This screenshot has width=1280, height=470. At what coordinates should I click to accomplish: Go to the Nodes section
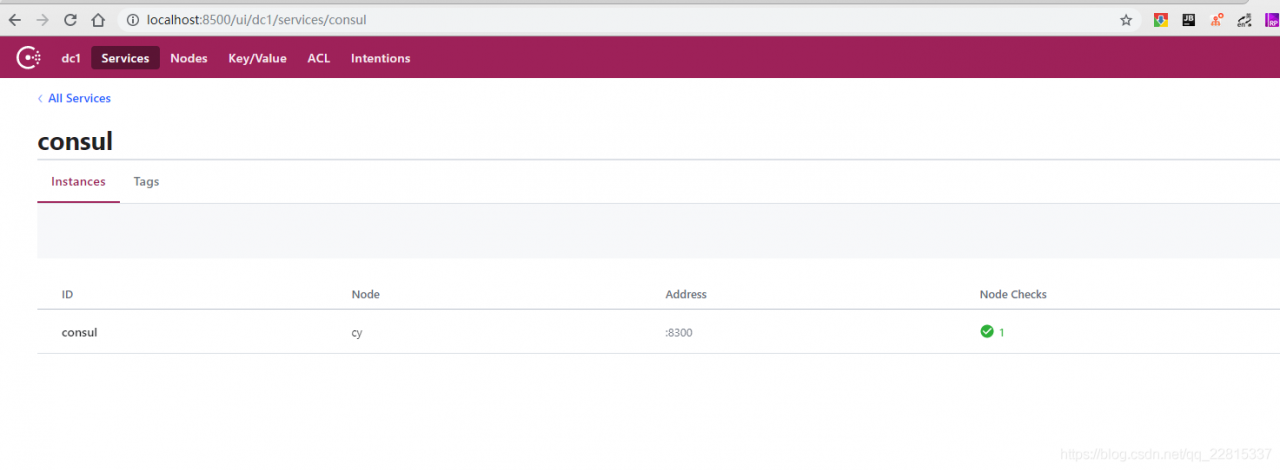tap(189, 58)
